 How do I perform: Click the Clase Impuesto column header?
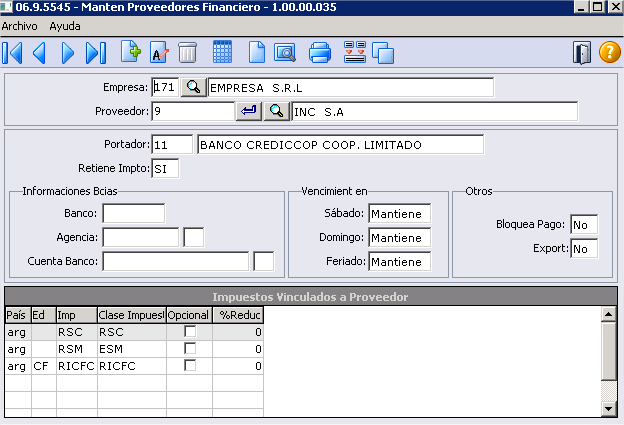pyautogui.click(x=132, y=315)
